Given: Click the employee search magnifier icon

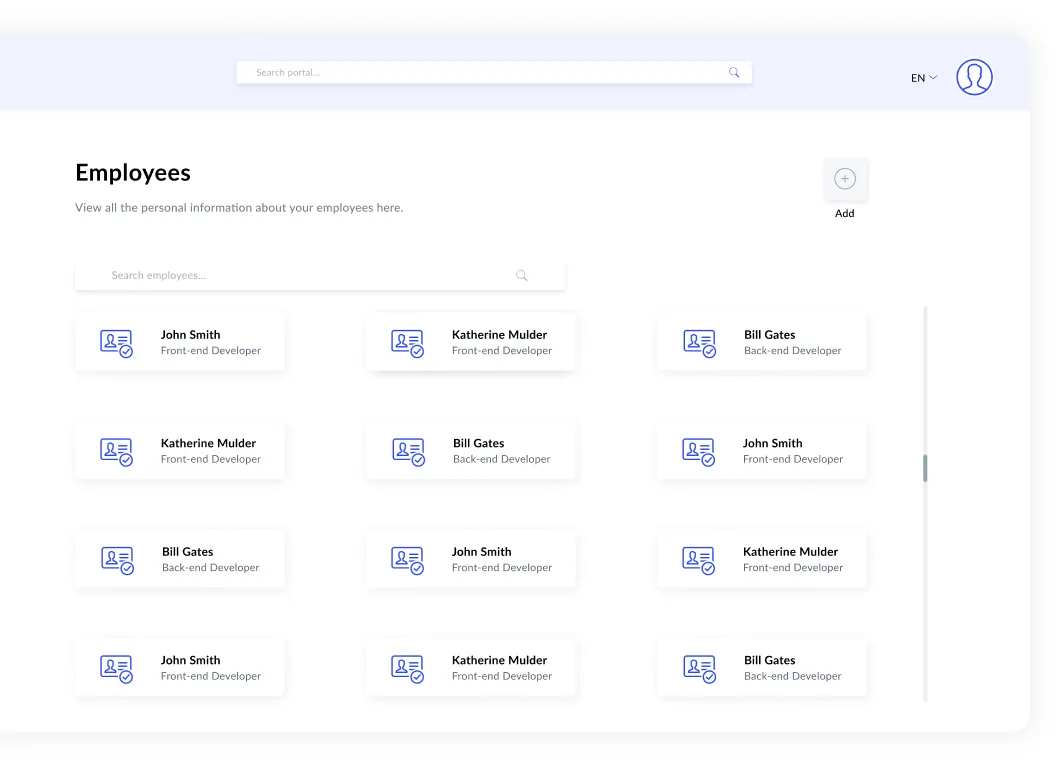Looking at the screenshot, I should coord(521,275).
